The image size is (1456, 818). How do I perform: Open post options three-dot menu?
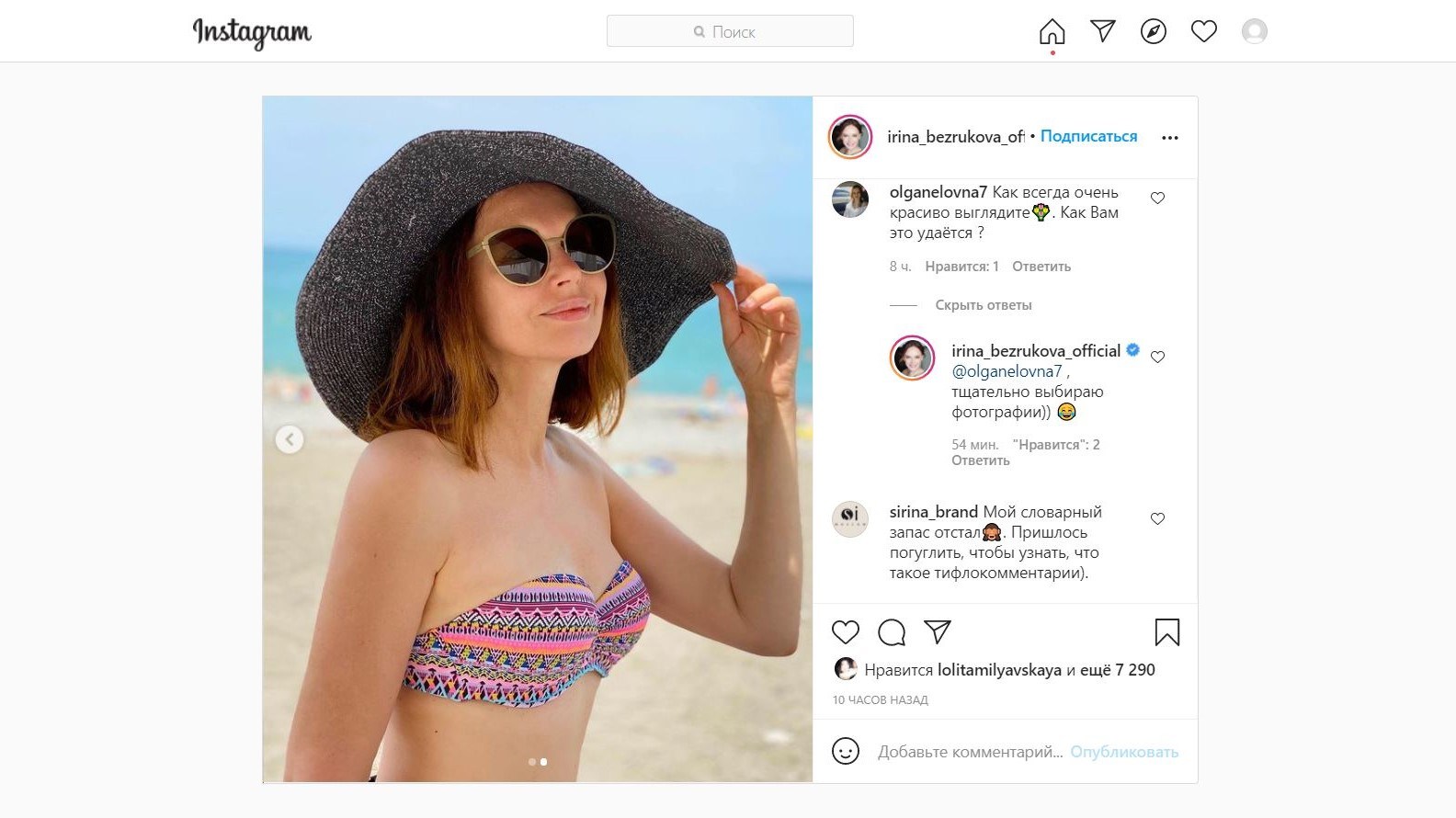[1169, 138]
